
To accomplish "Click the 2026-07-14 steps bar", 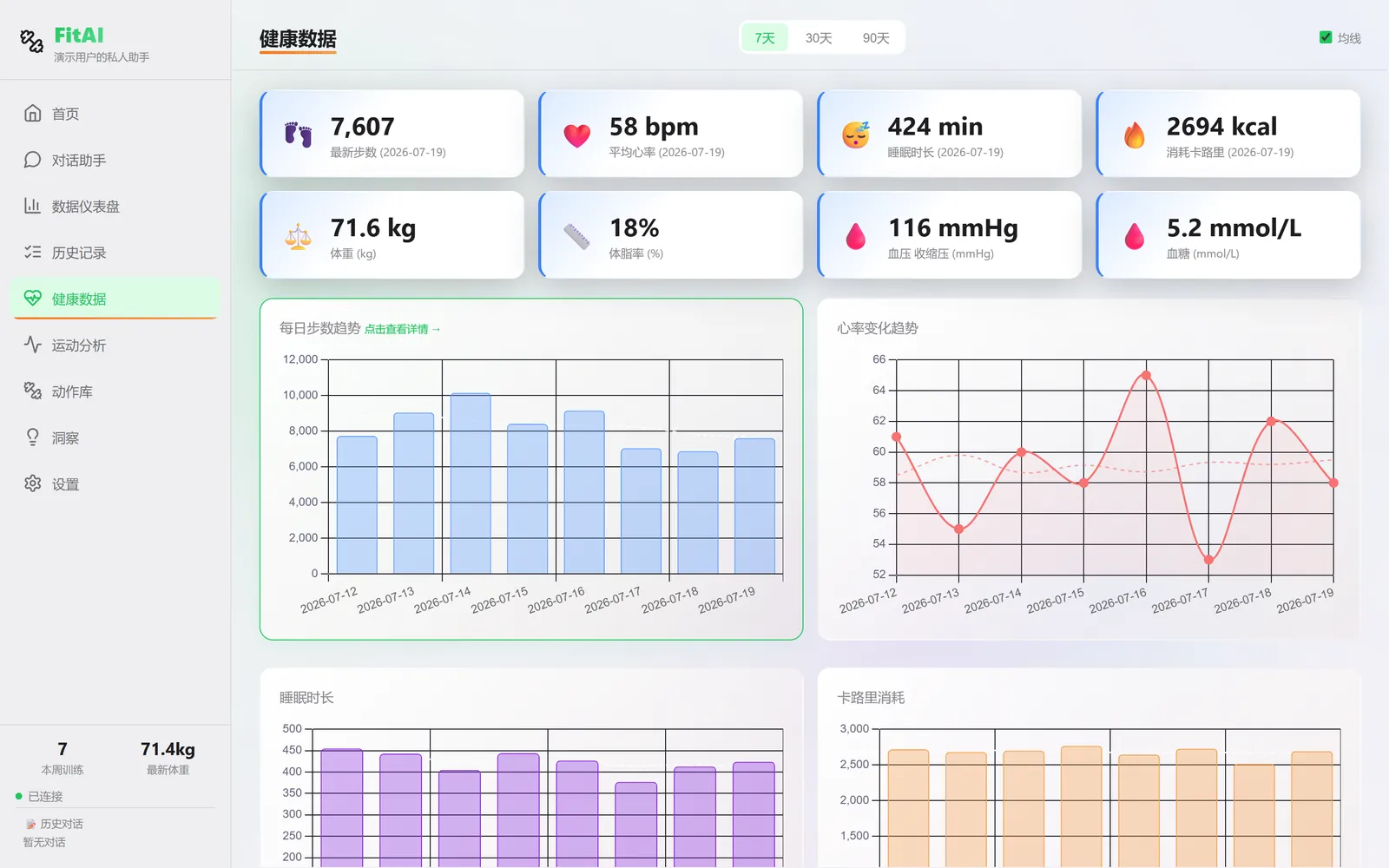I will pos(471,483).
